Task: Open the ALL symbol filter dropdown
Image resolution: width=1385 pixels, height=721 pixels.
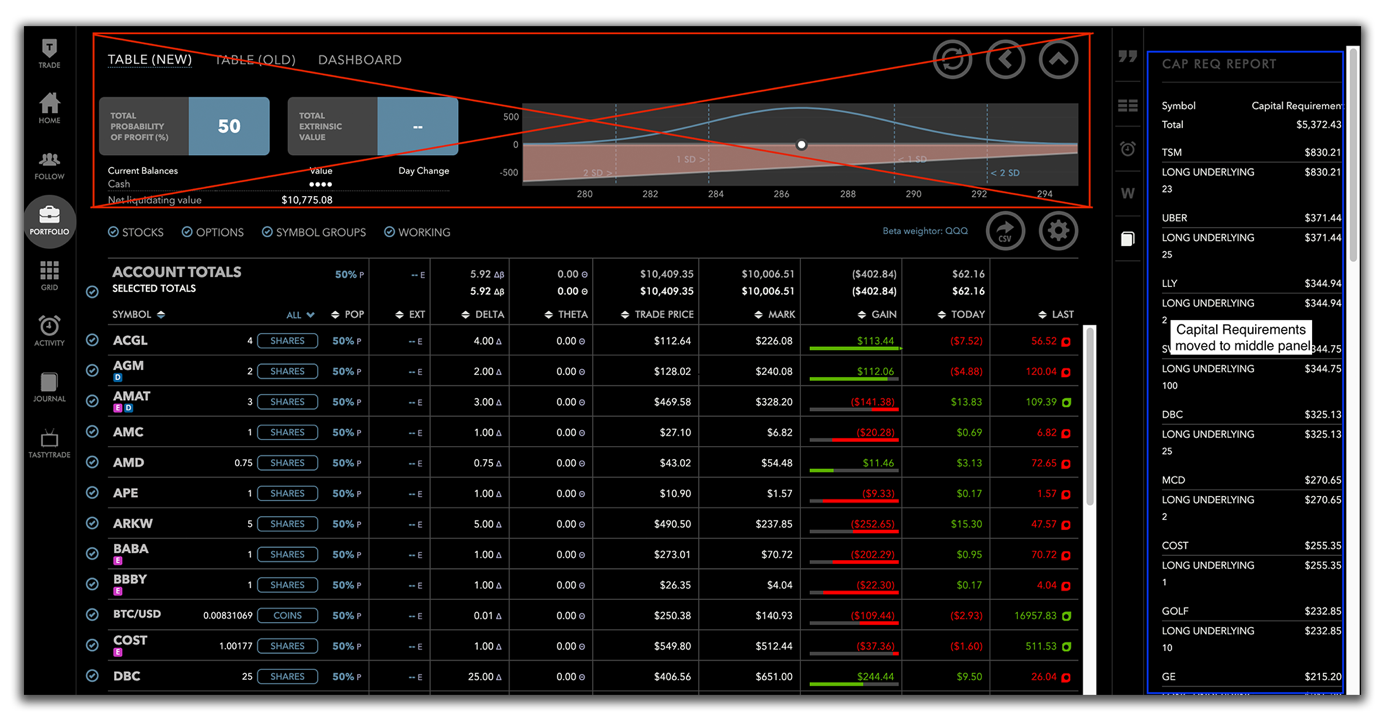Action: pyautogui.click(x=300, y=314)
